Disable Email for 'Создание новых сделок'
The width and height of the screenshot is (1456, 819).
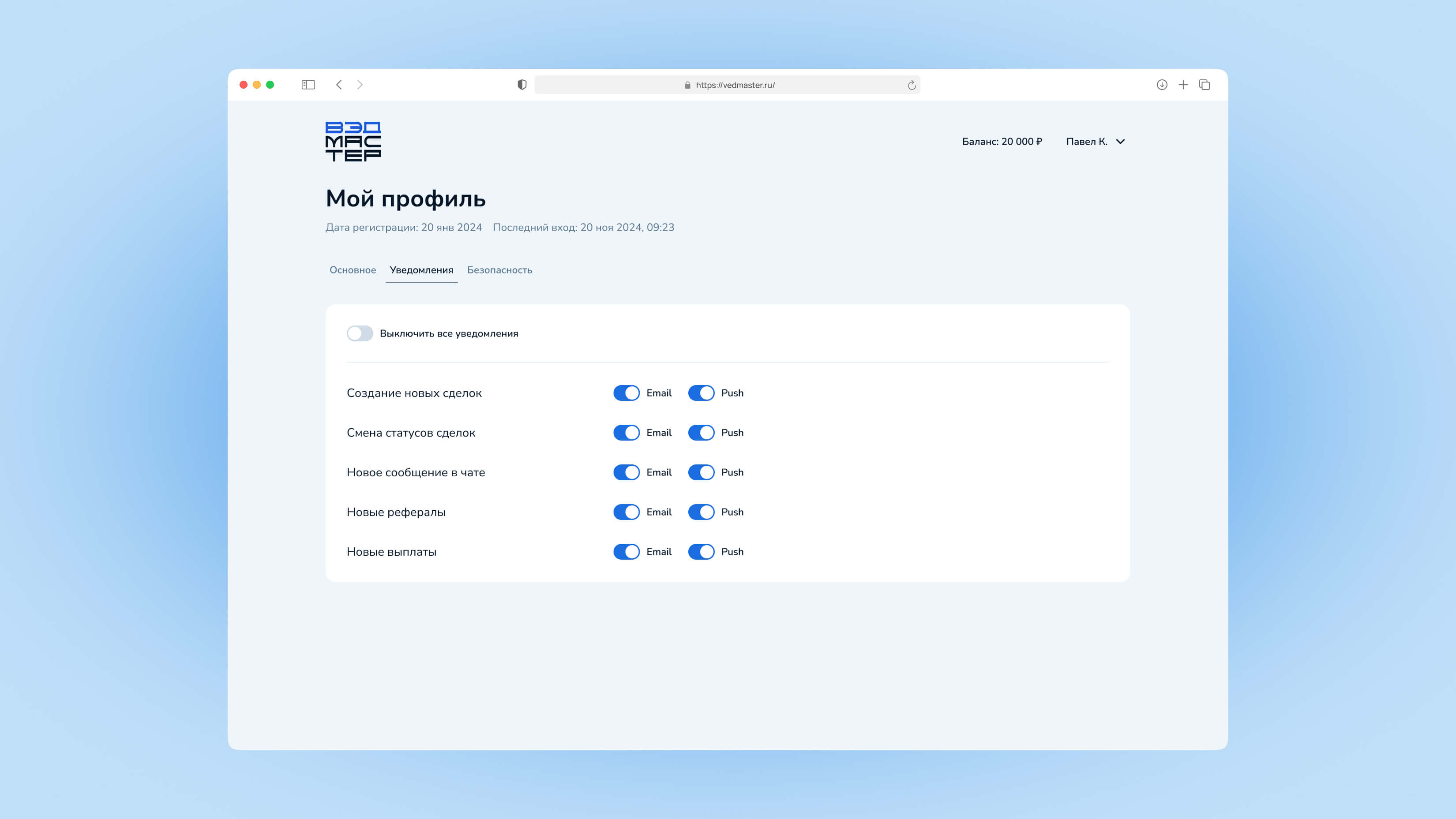(x=626, y=393)
